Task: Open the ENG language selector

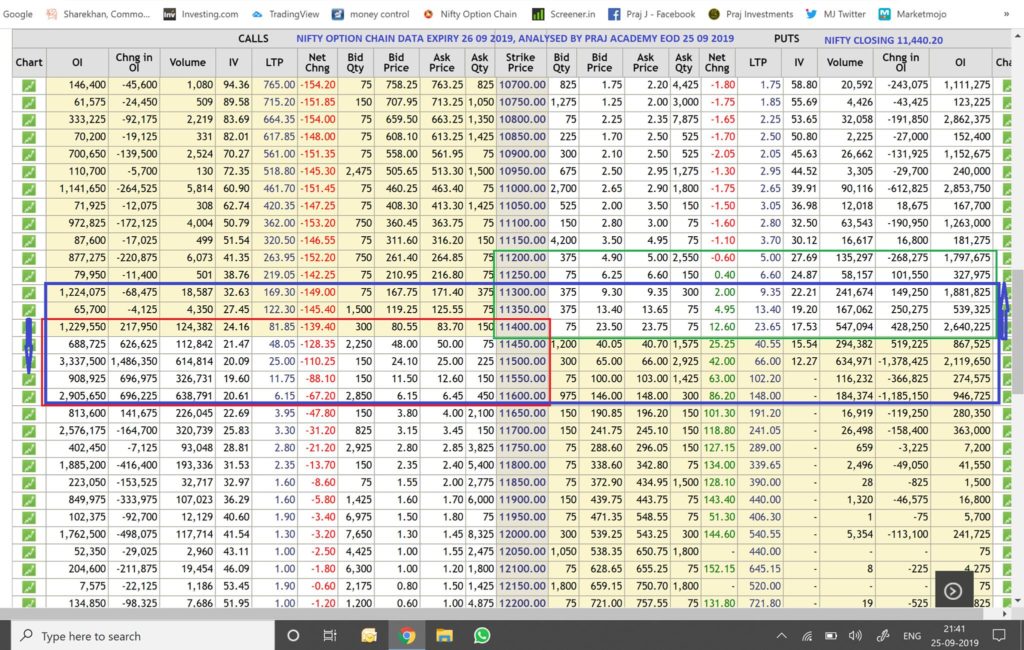Action: (913, 635)
